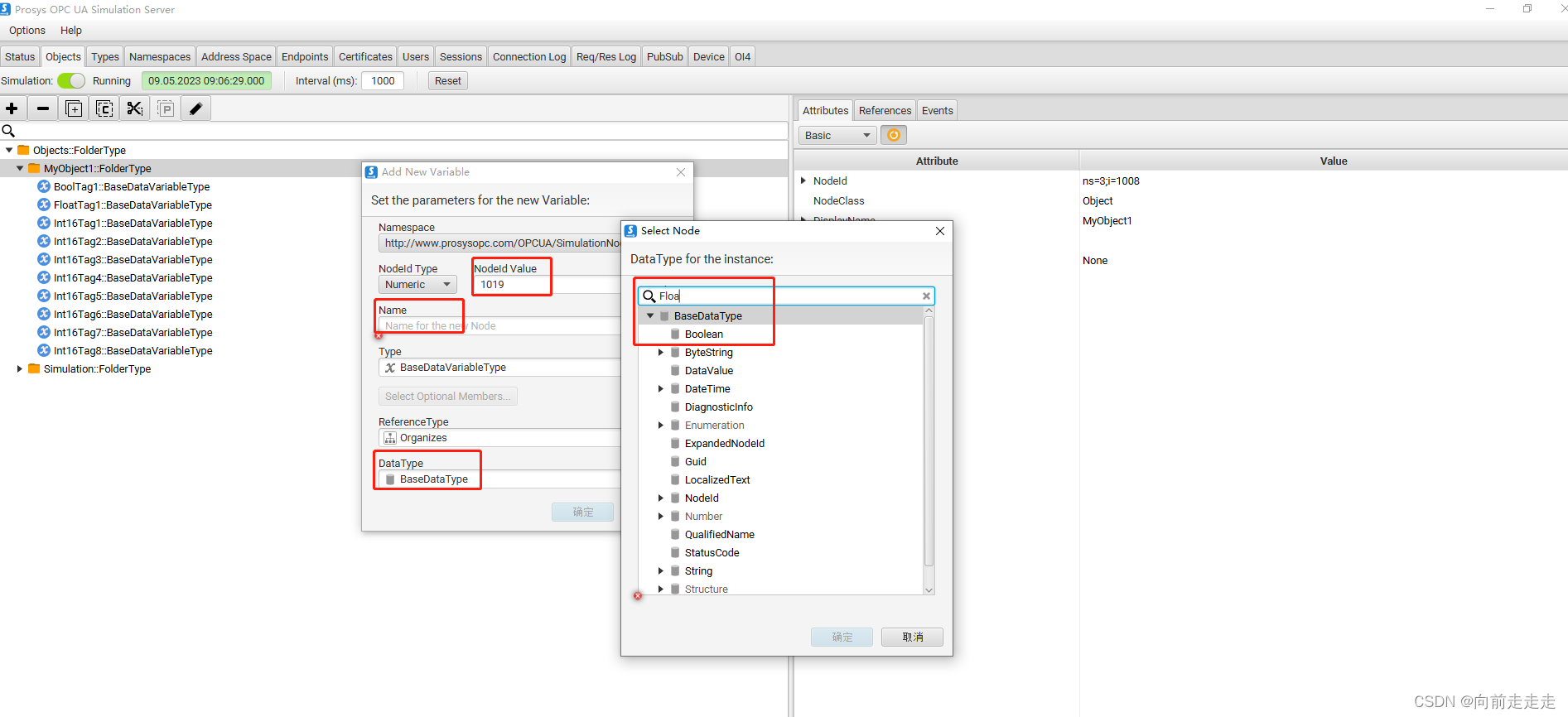Select the QualifiedName data type

(719, 535)
